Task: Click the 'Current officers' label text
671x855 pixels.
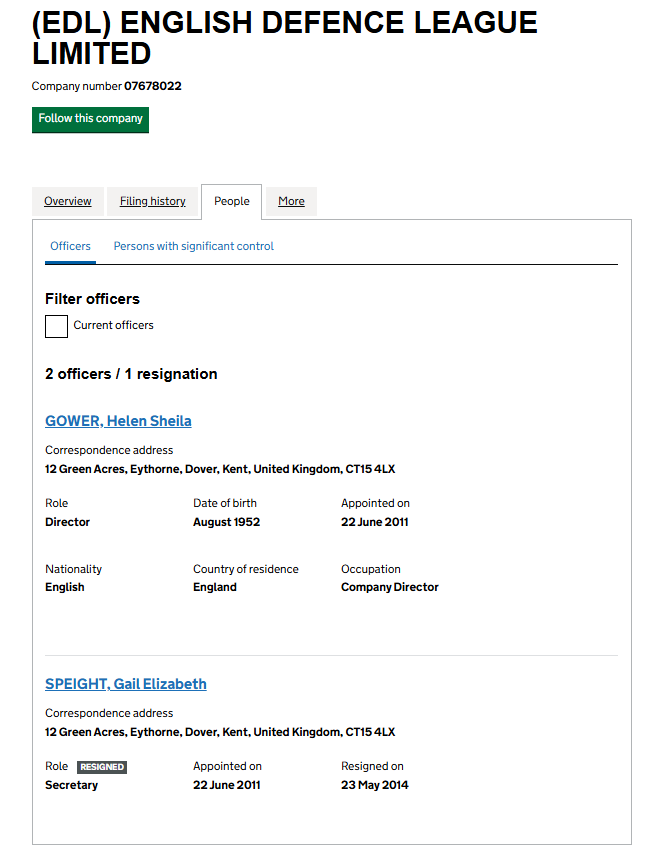Action: [x=113, y=326]
